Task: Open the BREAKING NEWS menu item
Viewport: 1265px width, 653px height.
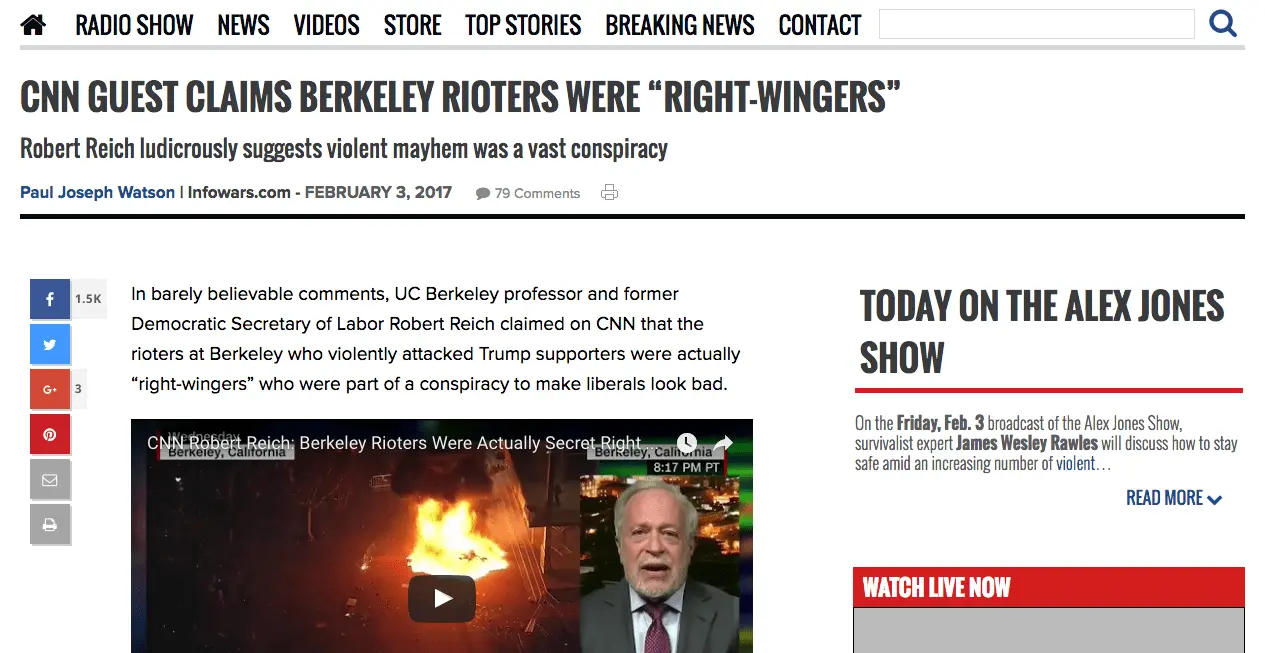Action: click(680, 25)
